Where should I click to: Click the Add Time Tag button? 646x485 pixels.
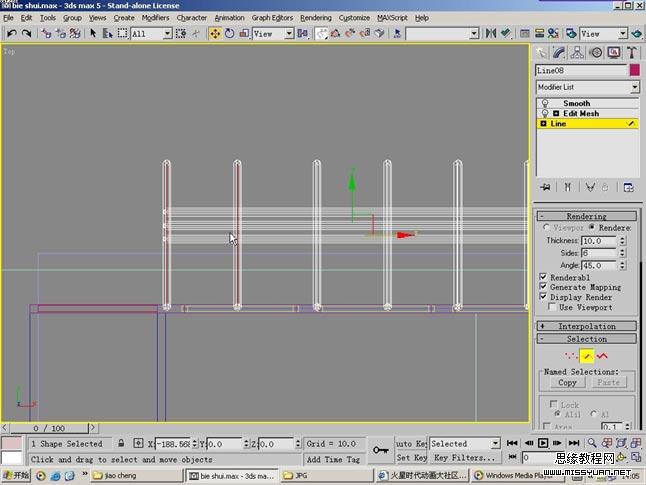[333, 459]
